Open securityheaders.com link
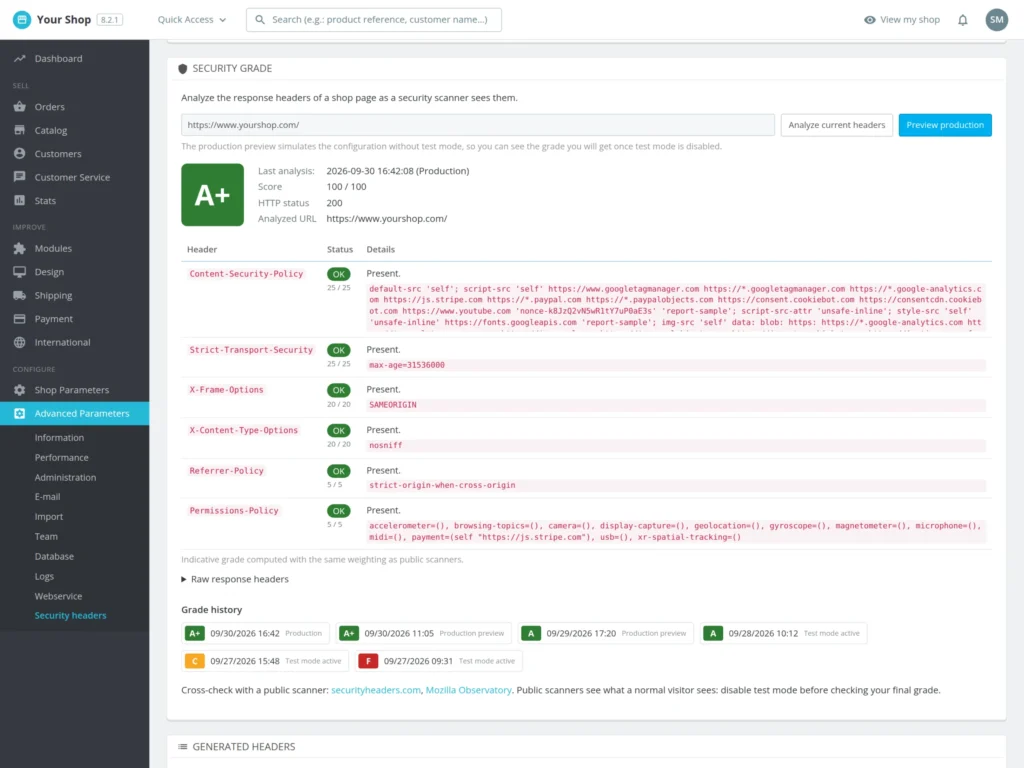Screen dimensions: 1024x768 click(x=376, y=690)
